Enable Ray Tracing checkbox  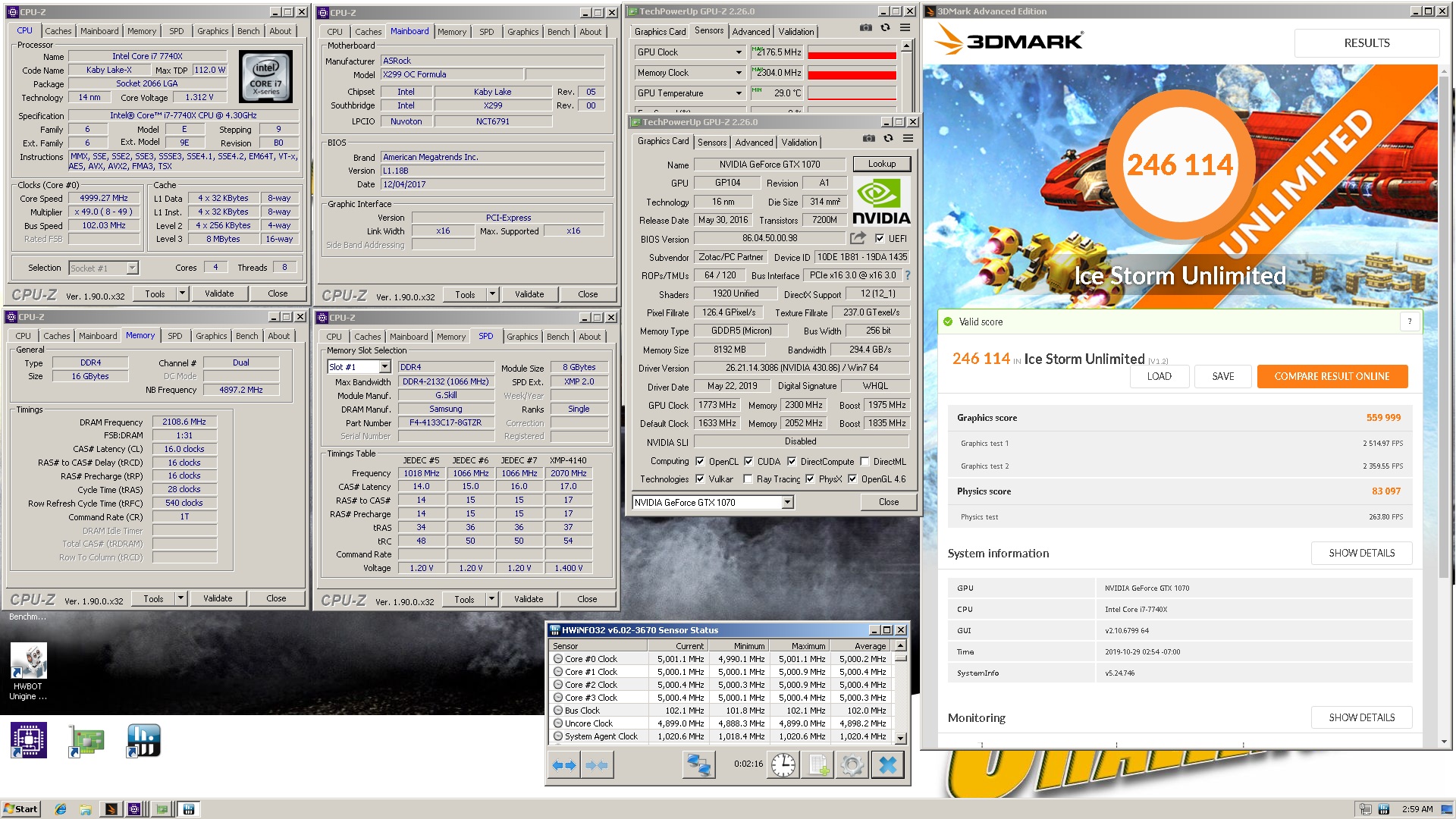748,479
